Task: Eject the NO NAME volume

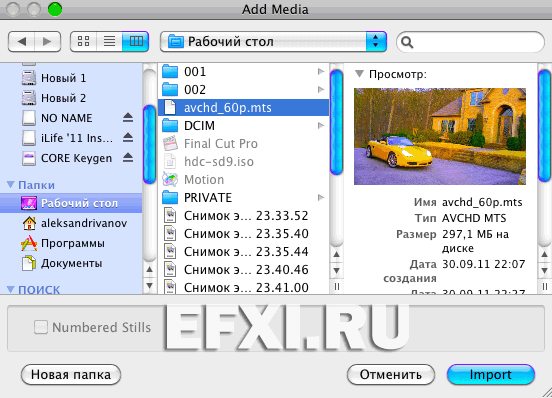Action: click(x=128, y=118)
